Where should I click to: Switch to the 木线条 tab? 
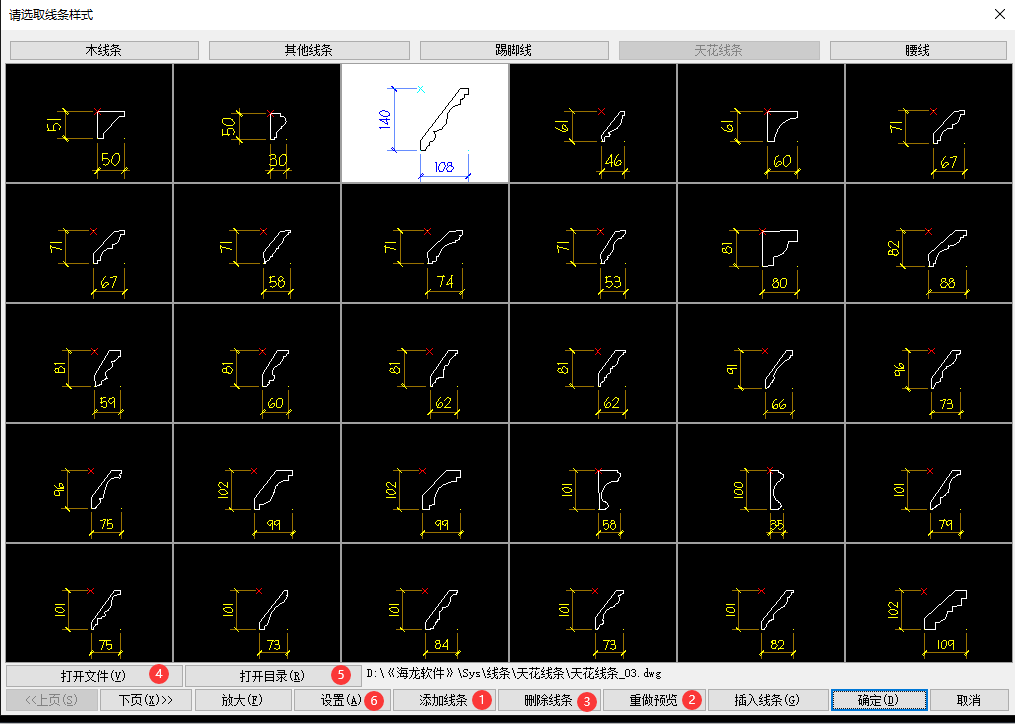pos(104,51)
